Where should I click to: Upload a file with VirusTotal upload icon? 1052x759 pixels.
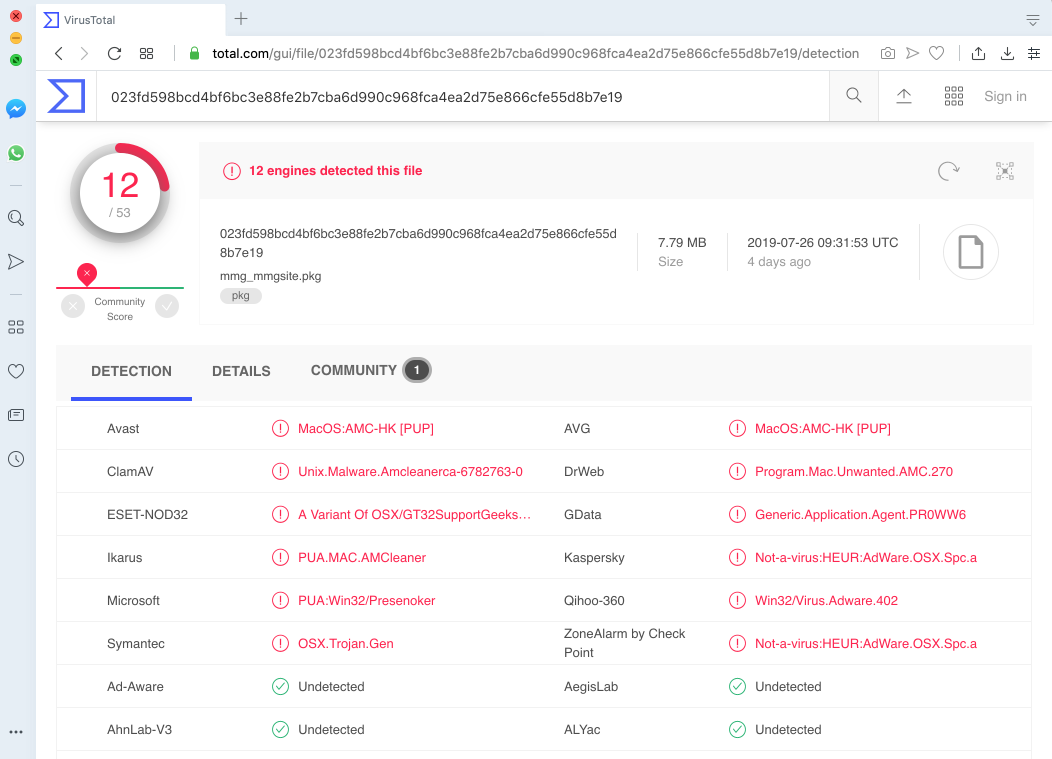(x=904, y=96)
